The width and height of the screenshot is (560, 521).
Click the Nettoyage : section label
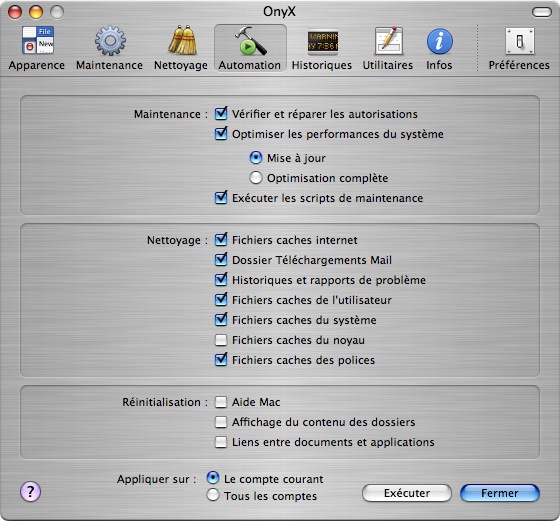pos(178,240)
